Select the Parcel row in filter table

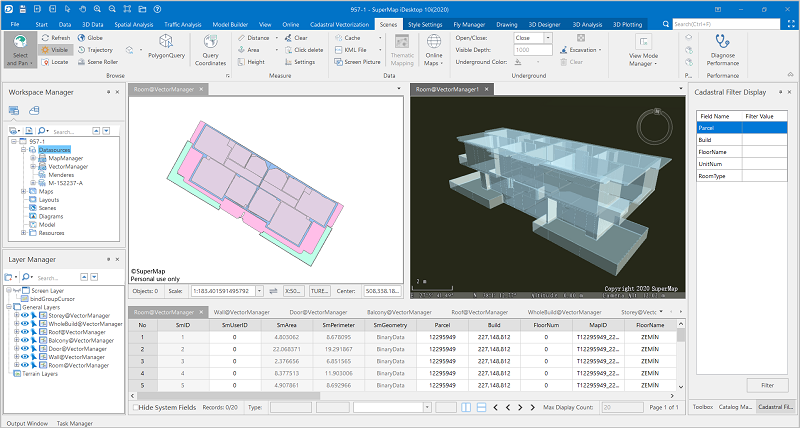click(741, 128)
